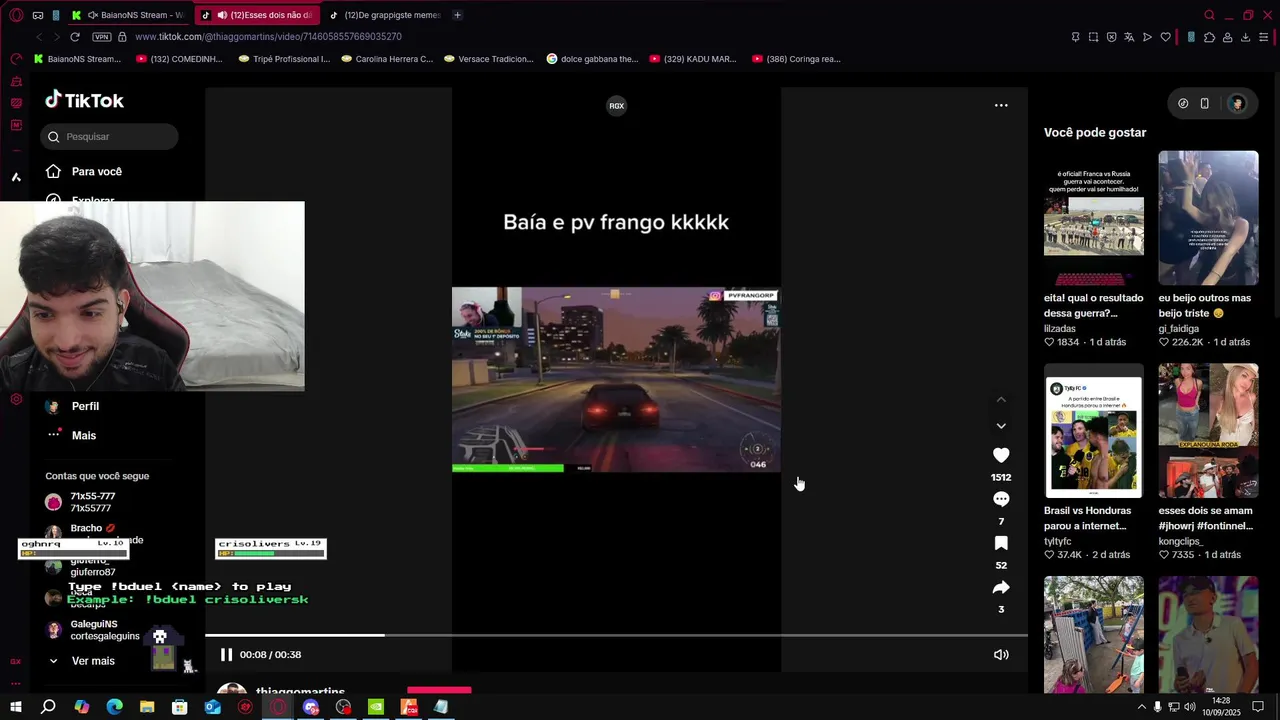This screenshot has height=720, width=1280.
Task: Open the get-app phone icon in header
Action: (x=1205, y=104)
